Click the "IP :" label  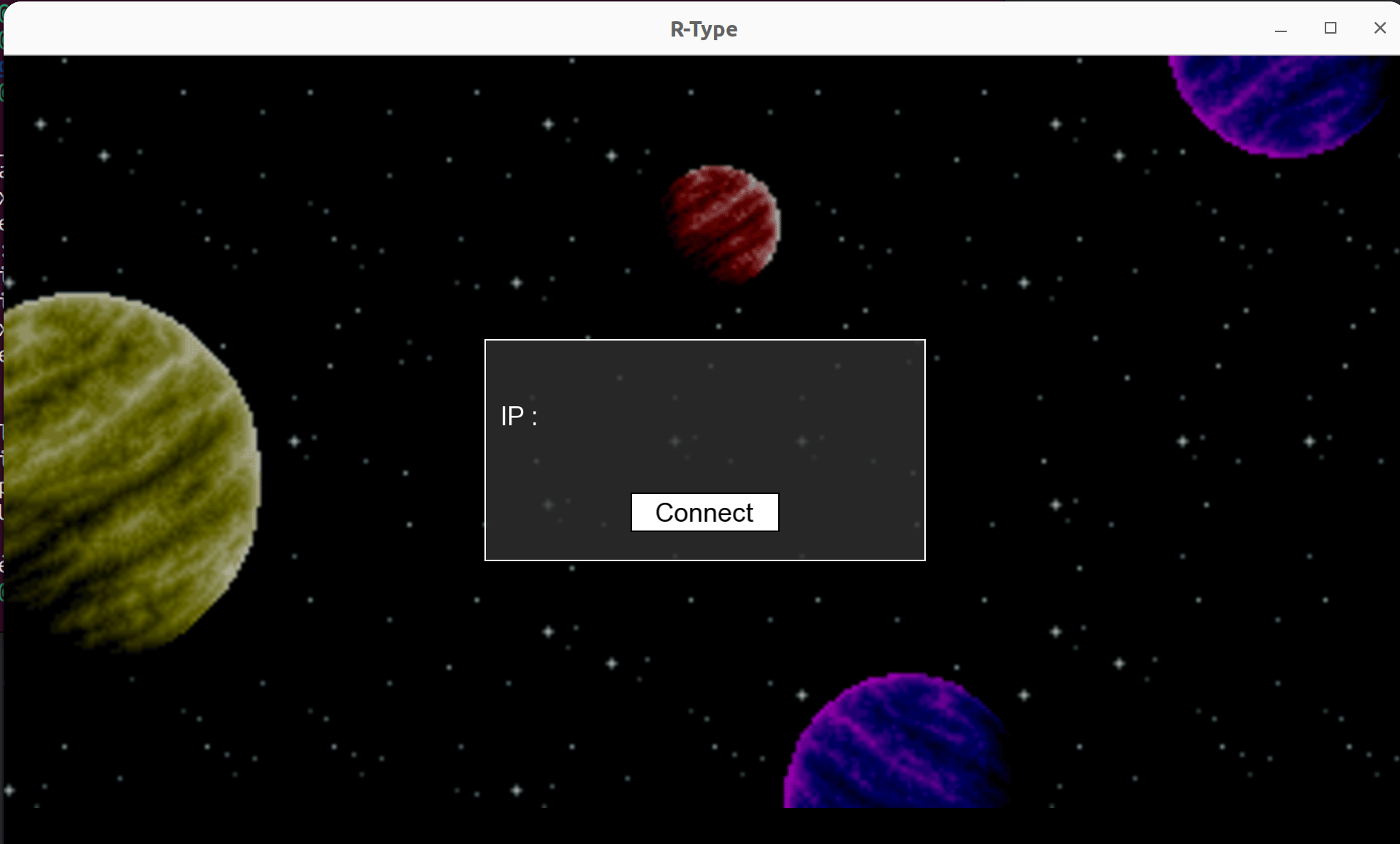pos(519,417)
